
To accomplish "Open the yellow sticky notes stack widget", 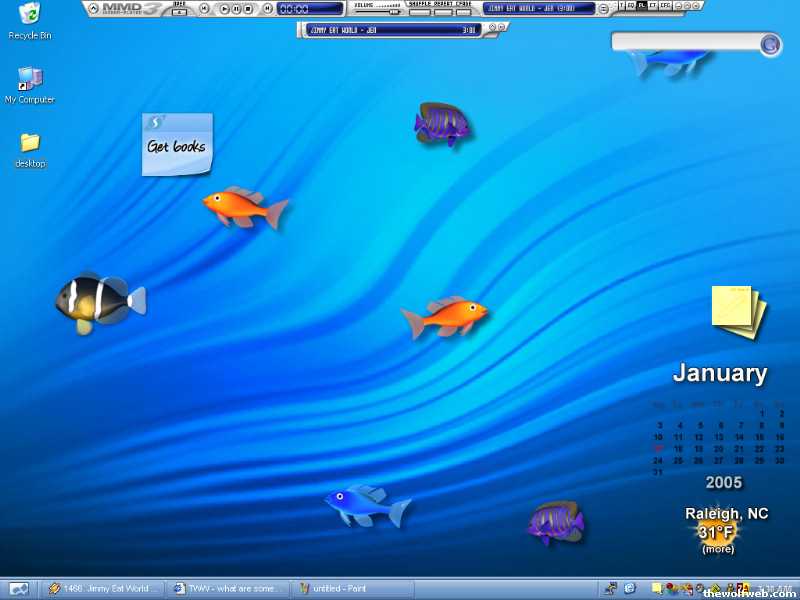I will click(739, 312).
